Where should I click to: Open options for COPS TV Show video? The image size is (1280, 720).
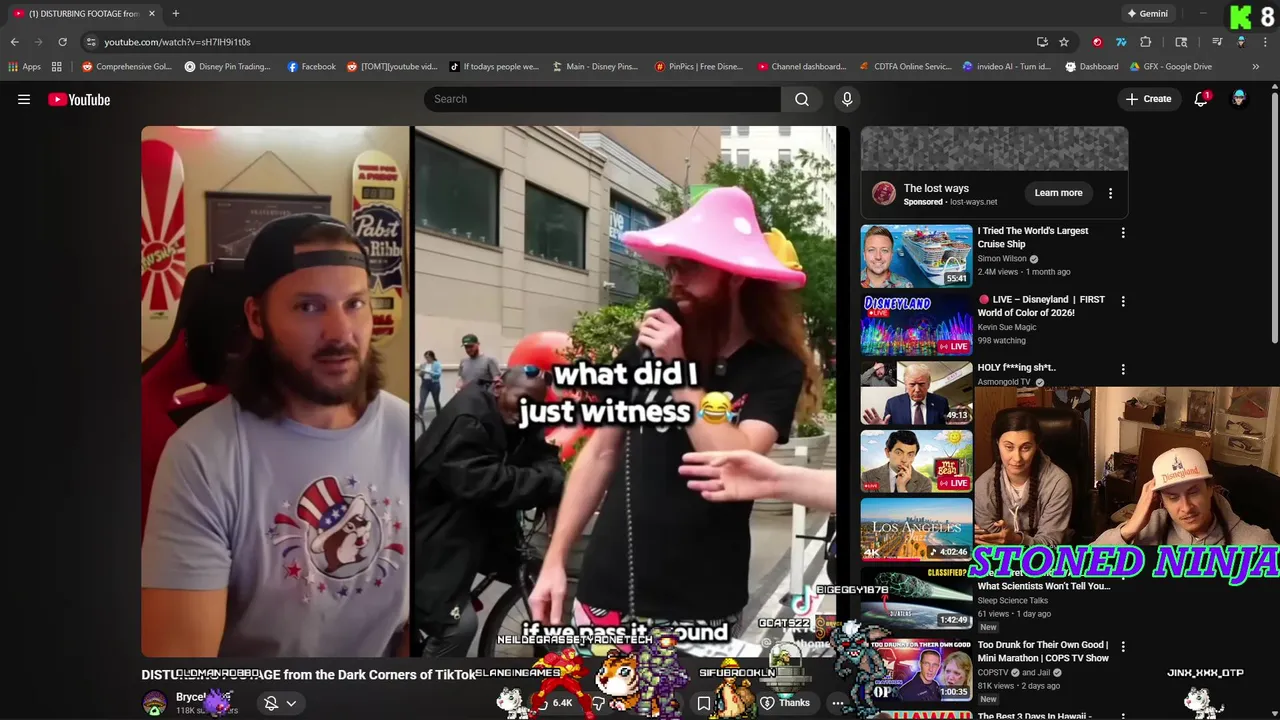(x=1123, y=647)
